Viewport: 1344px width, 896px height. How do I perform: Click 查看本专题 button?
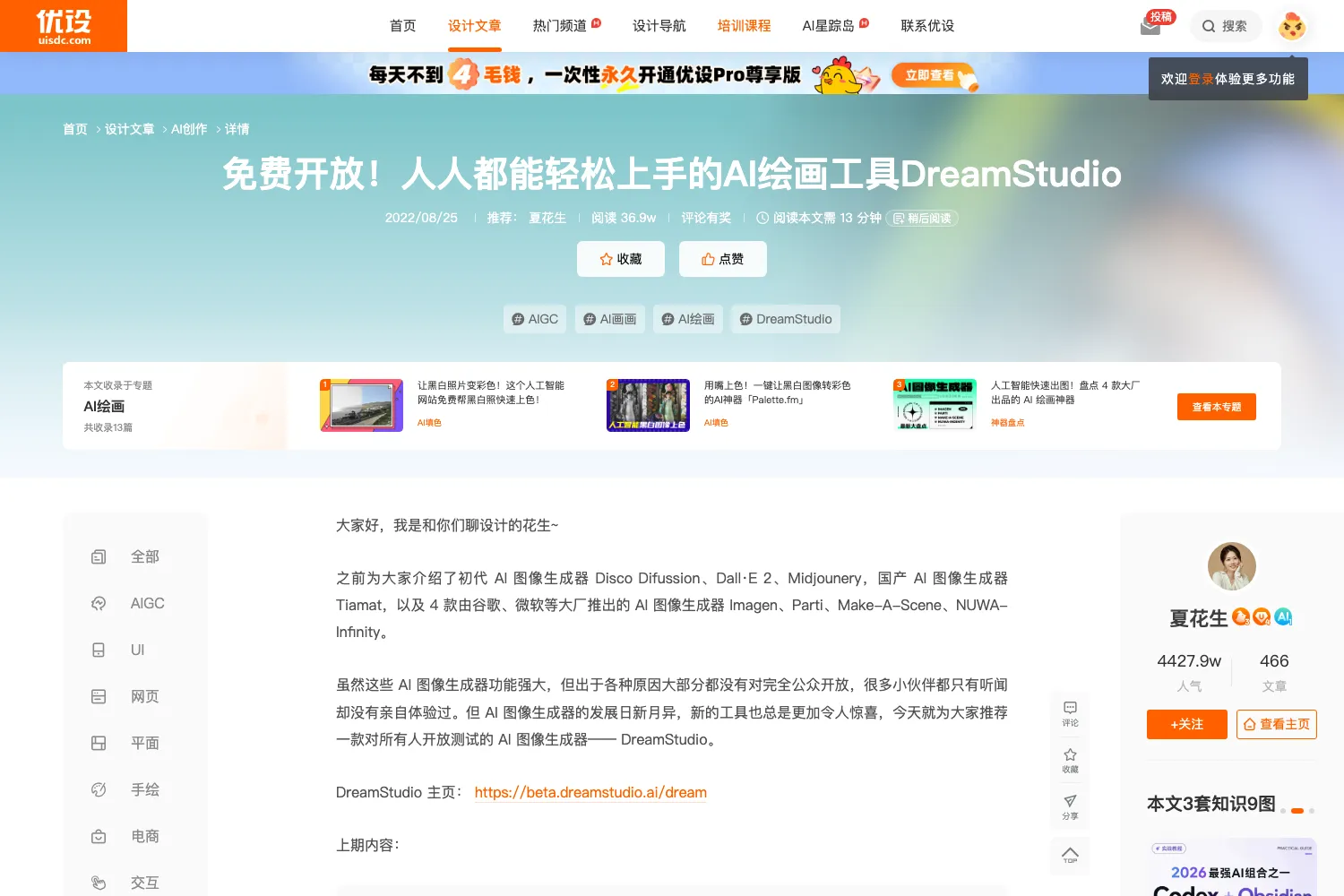tap(1217, 407)
